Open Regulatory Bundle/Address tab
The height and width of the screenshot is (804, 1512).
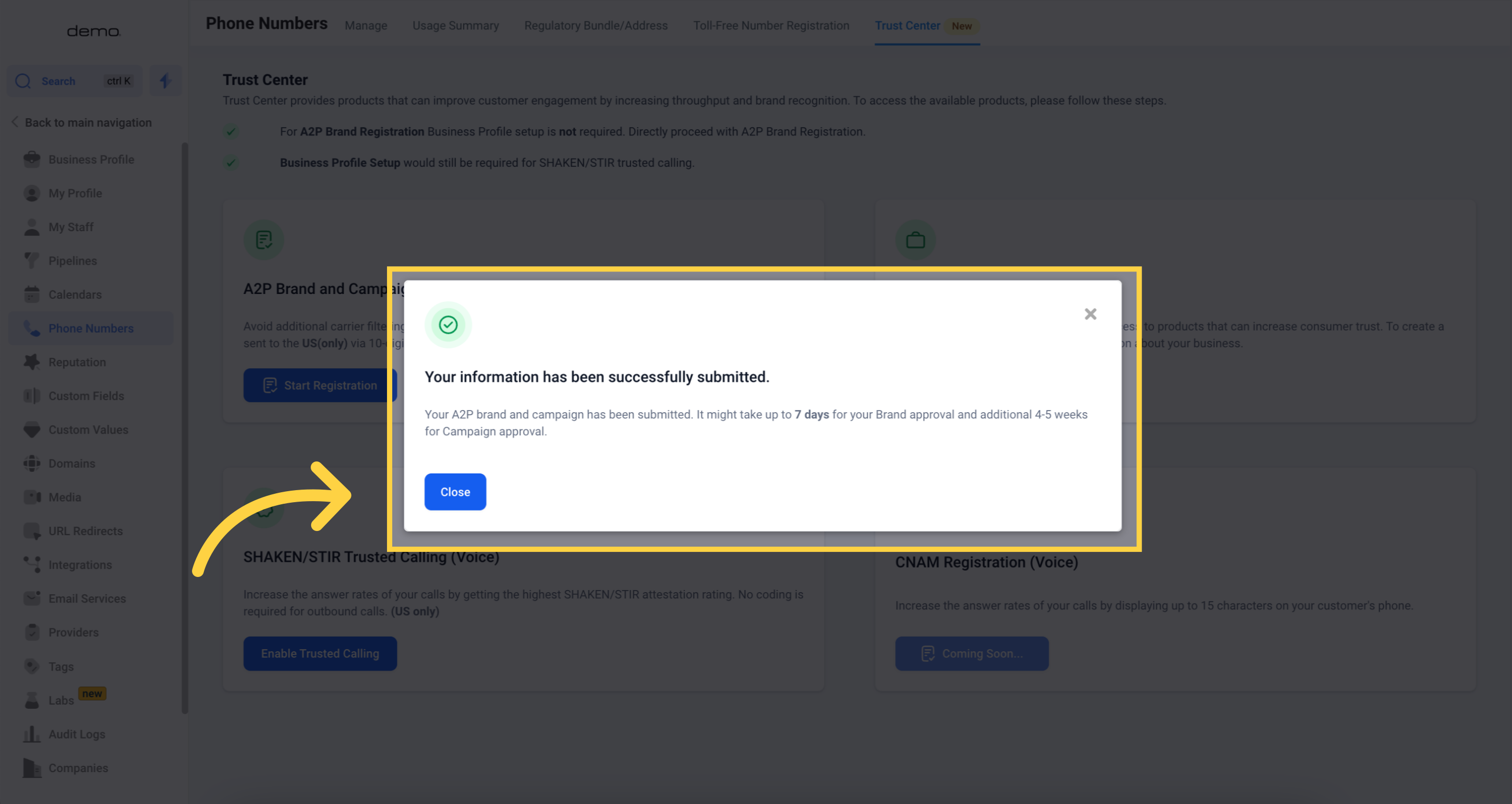[596, 26]
